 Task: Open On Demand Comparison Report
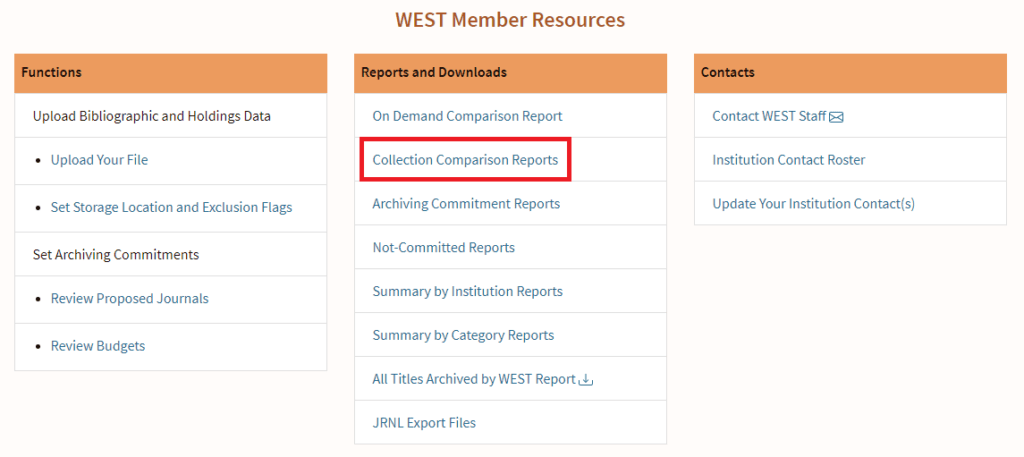[468, 116]
